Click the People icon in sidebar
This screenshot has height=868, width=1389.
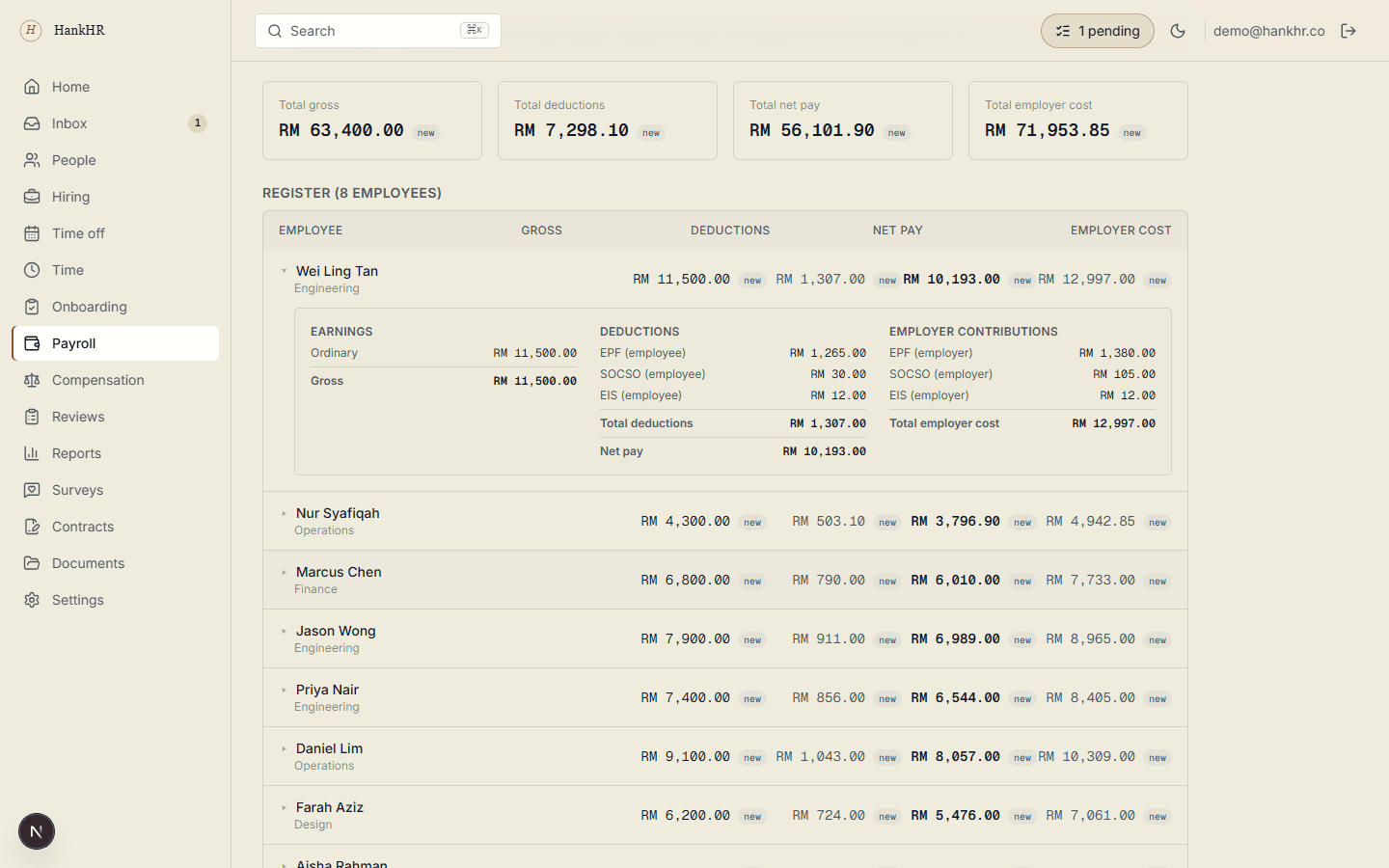[32, 160]
